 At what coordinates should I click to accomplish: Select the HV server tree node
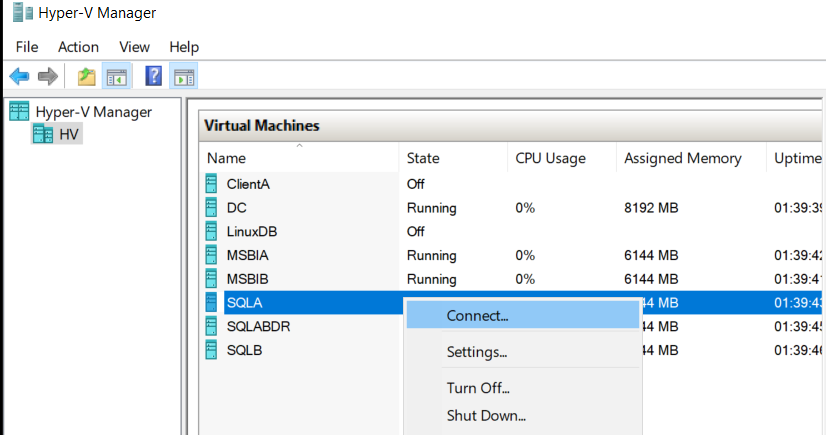pos(68,134)
